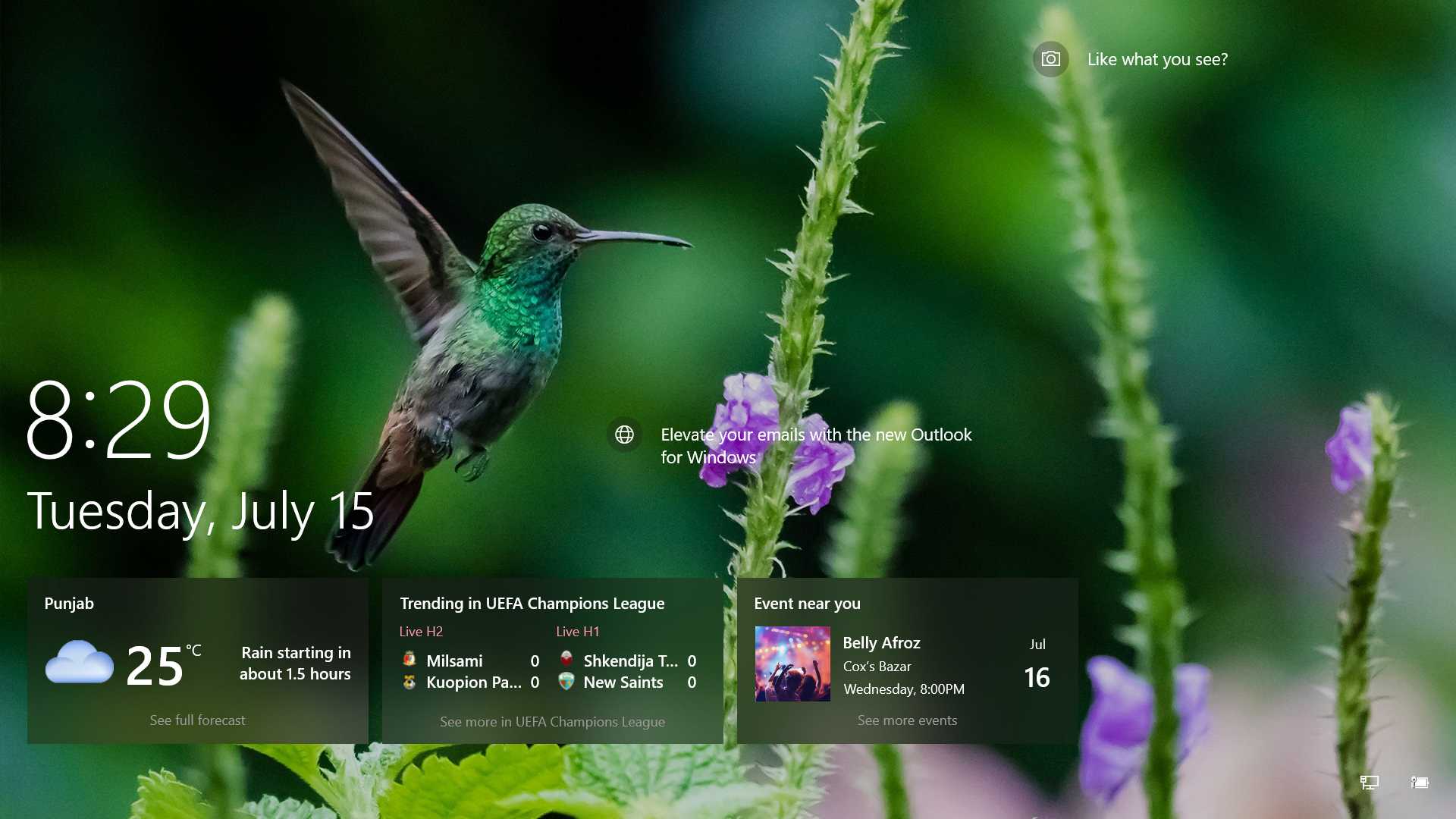
Task: Click Wednesday, 8:00PM event time
Action: 904,689
